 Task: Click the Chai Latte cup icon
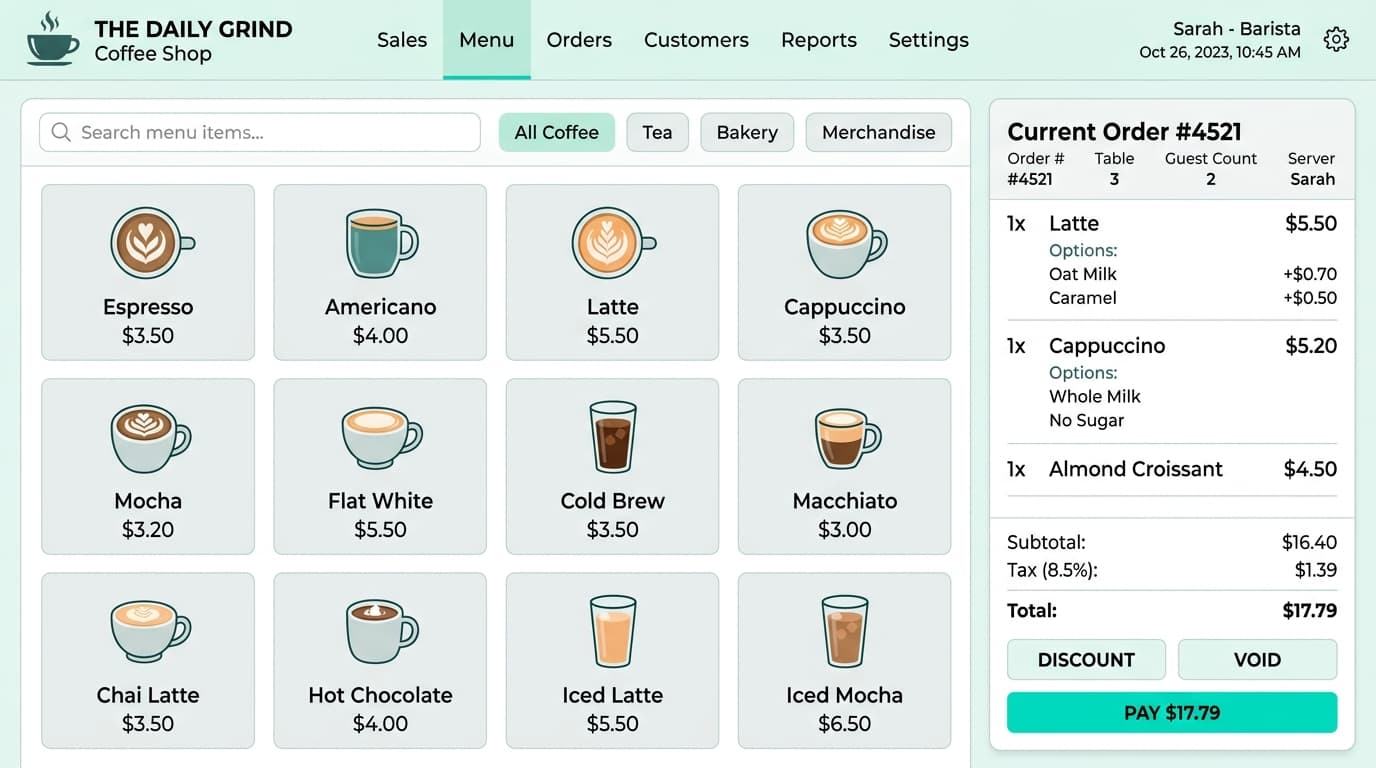pyautogui.click(x=150, y=631)
